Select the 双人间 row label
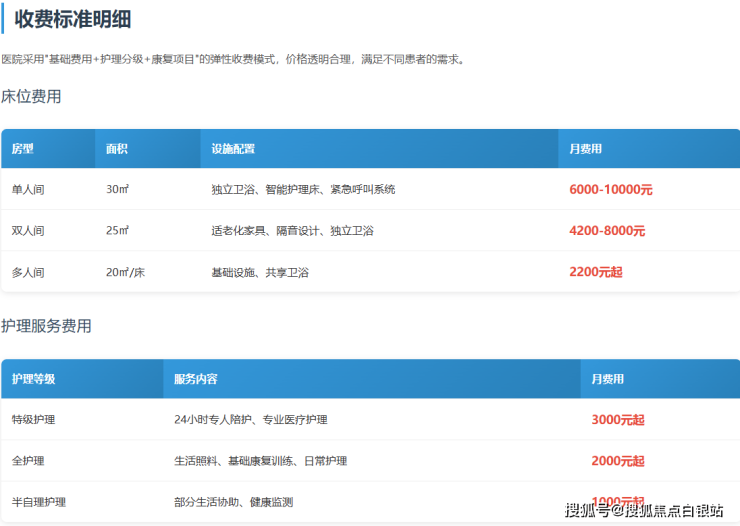This screenshot has height=526, width=740. tap(28, 231)
